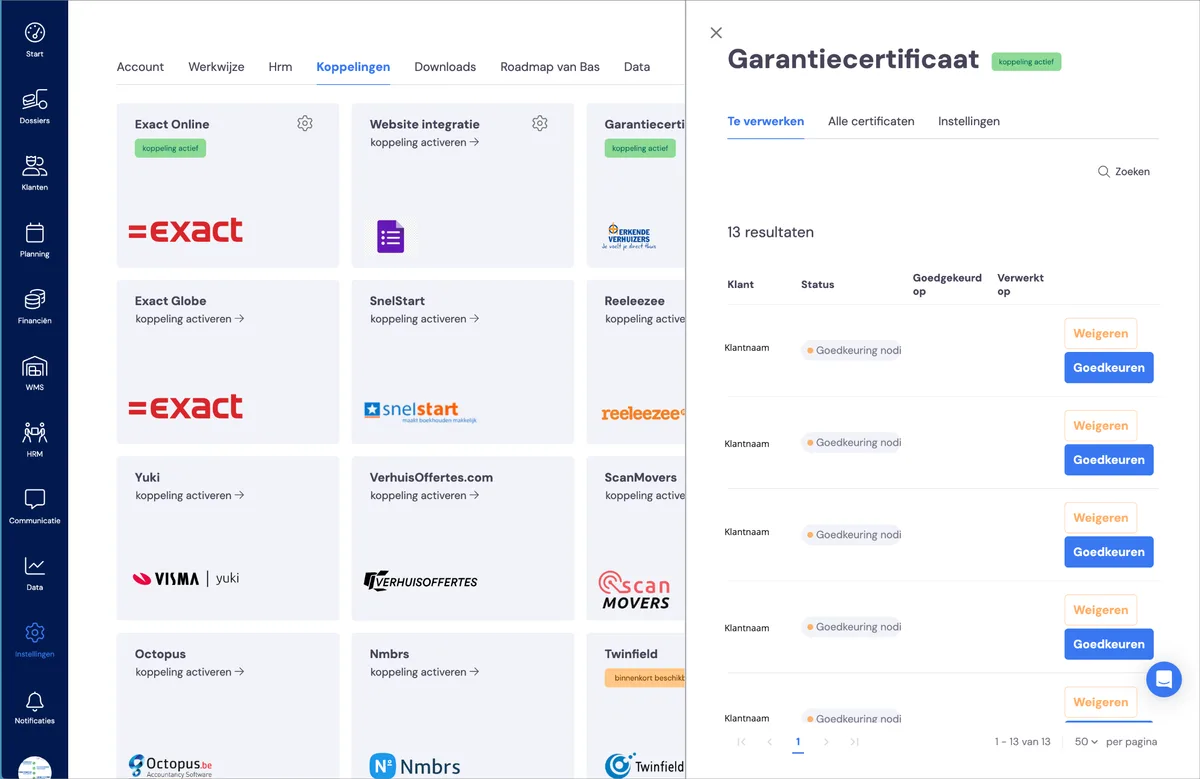Open Financiën in the sidebar

click(34, 307)
